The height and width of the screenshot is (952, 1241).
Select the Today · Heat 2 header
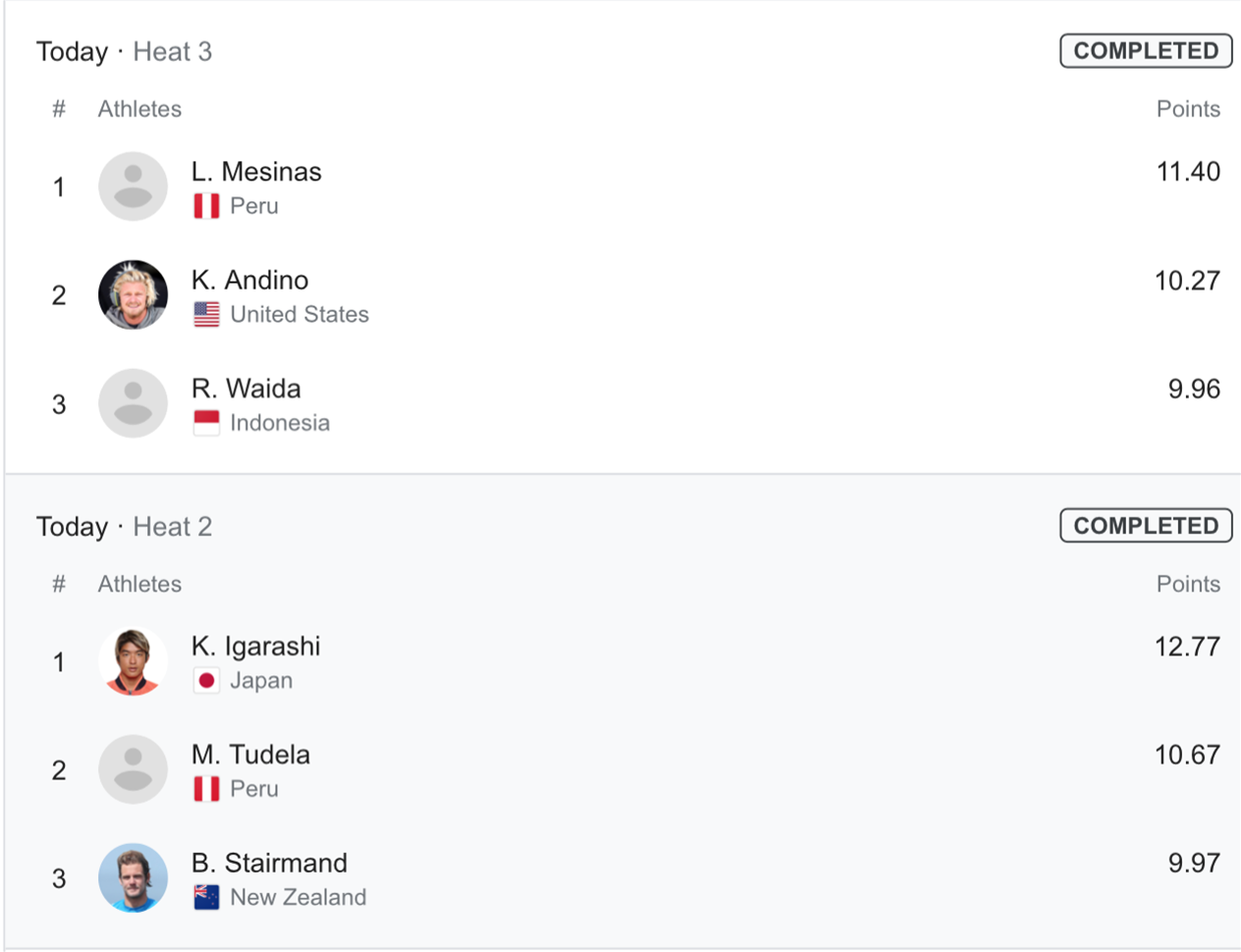click(125, 526)
